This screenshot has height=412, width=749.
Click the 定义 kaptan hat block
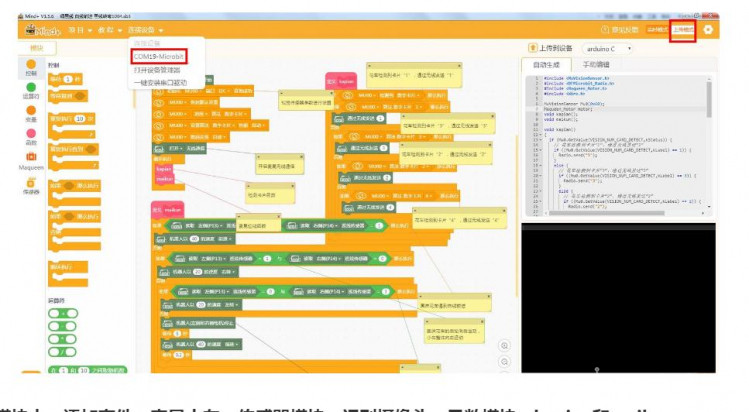tap(341, 81)
